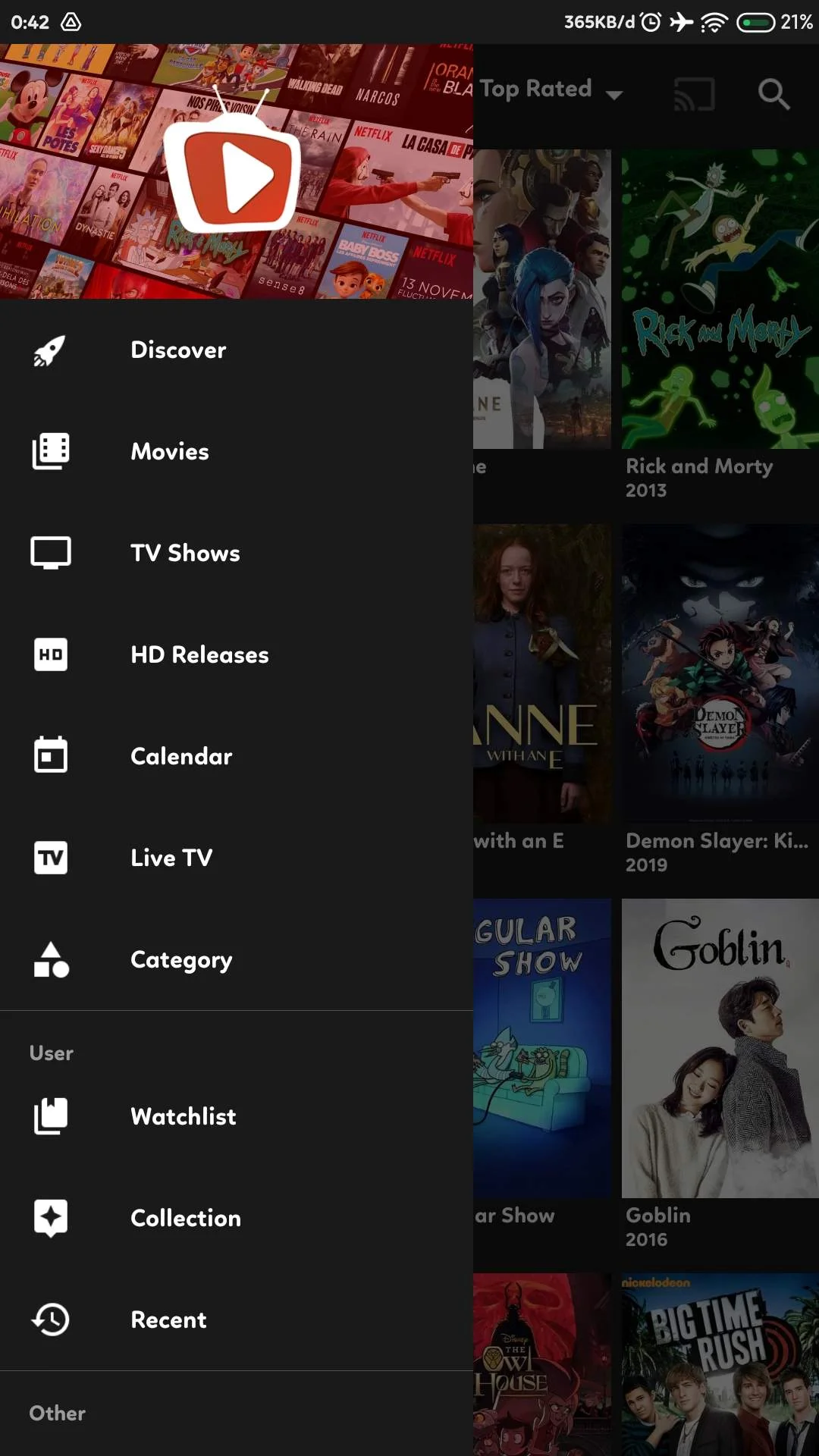819x1456 pixels.
Task: Open the Regular Show poster
Action: point(542,1048)
